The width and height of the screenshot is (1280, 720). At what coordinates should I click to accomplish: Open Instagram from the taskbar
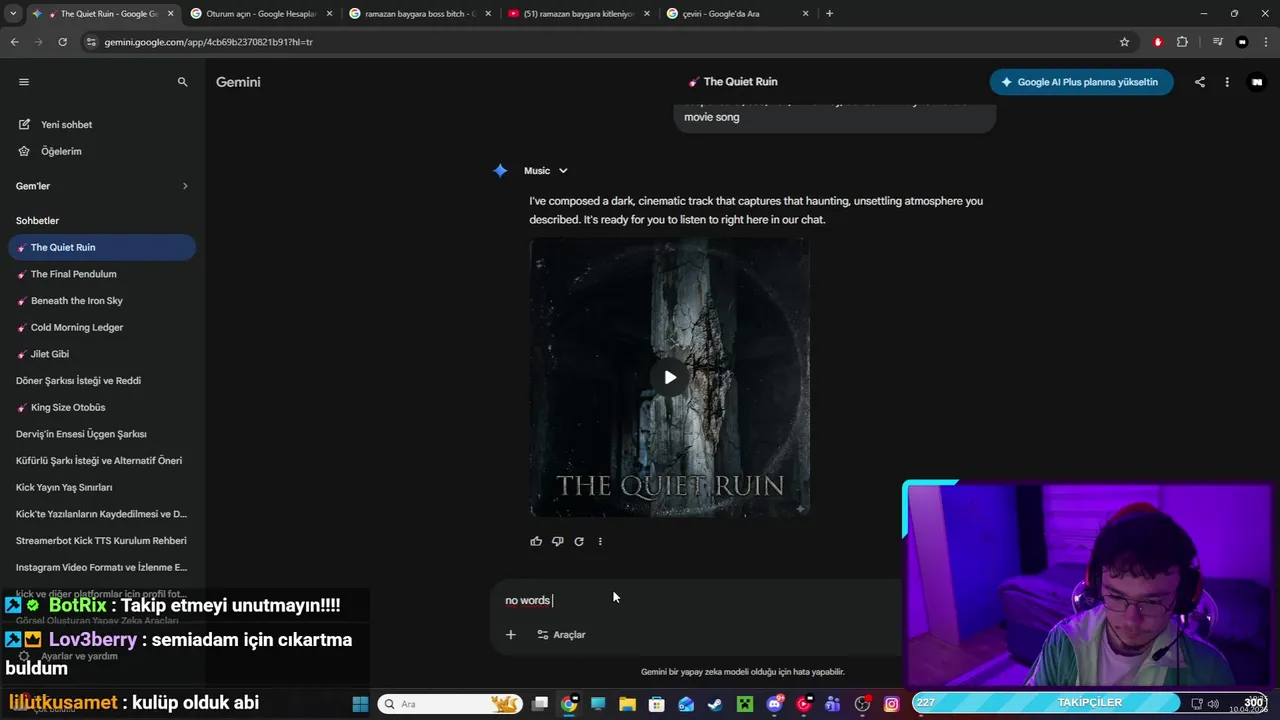click(891, 704)
